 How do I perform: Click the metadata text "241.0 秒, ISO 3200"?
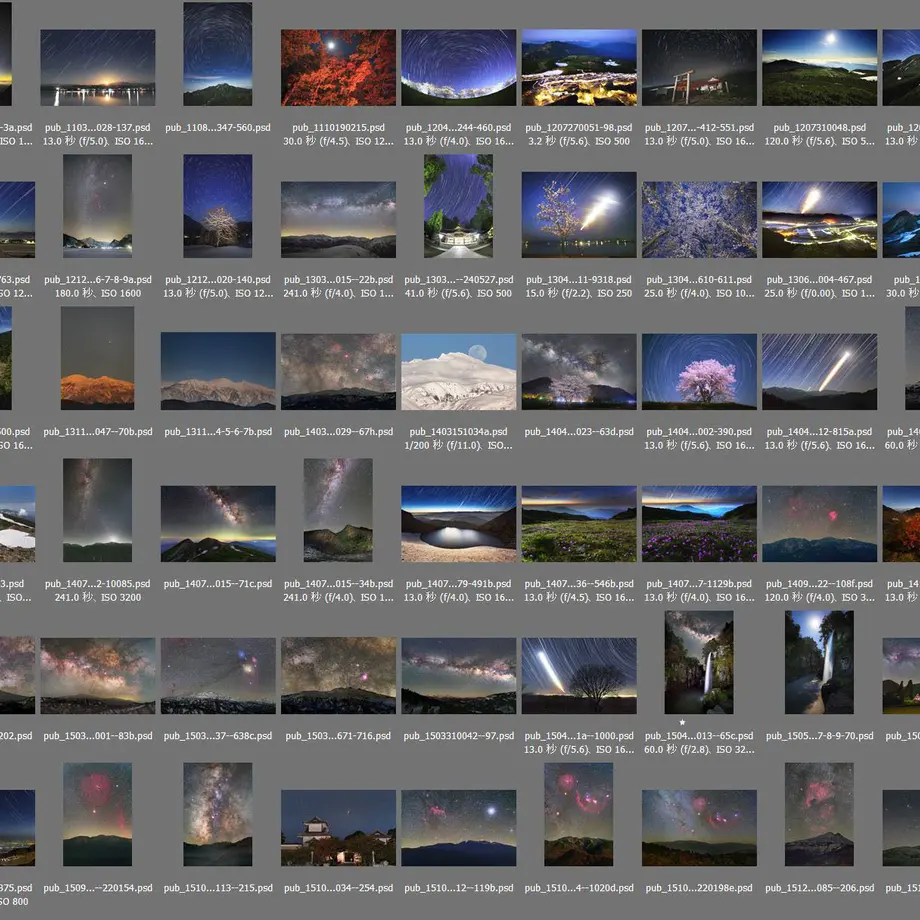coord(98,597)
